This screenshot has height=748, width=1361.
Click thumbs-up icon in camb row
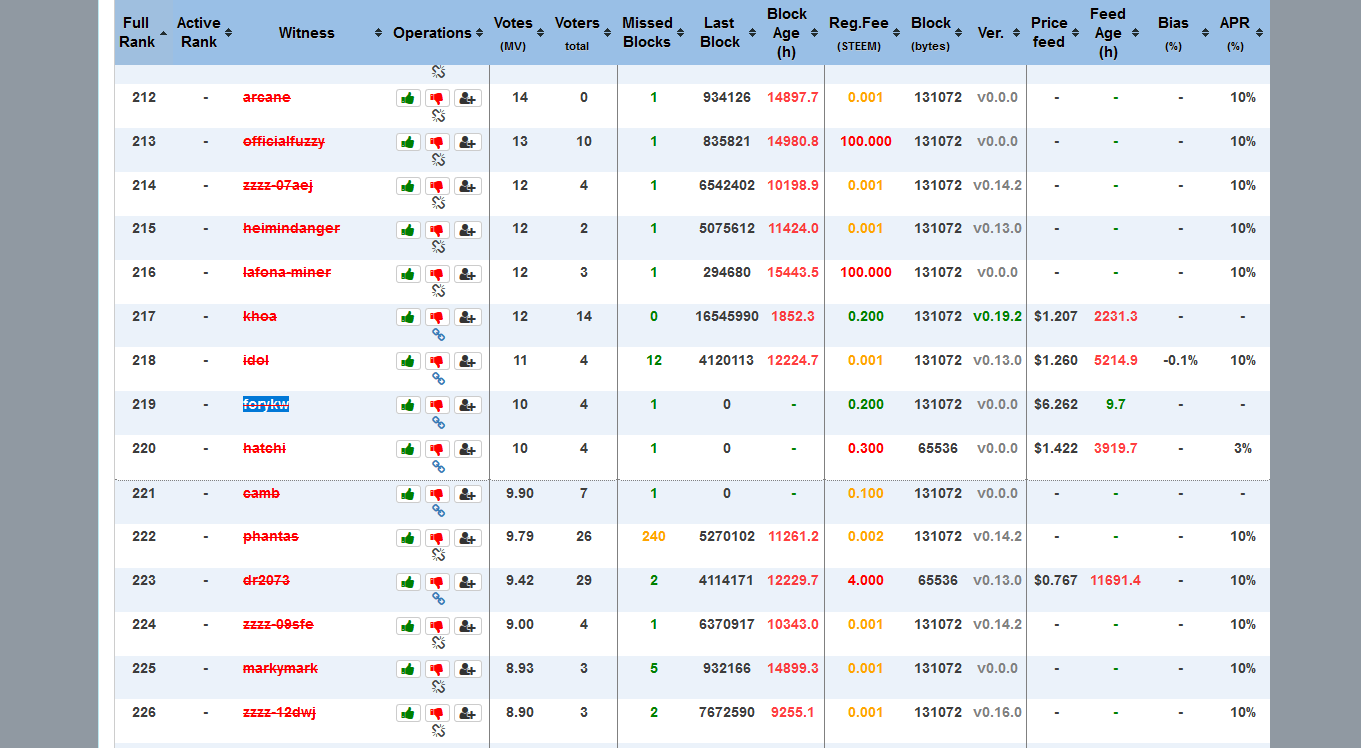[408, 494]
